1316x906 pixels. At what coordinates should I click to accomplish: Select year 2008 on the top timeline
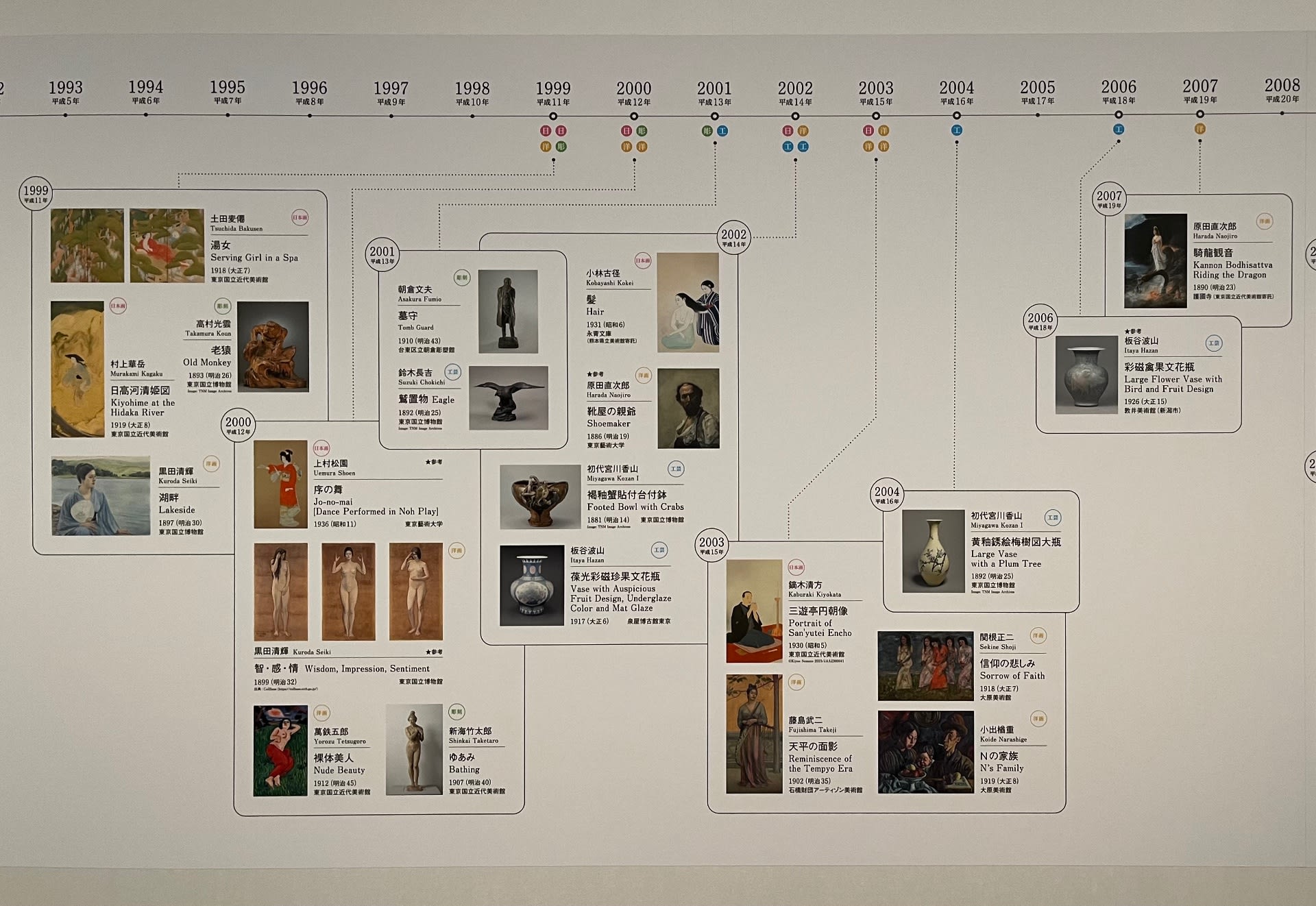tap(1282, 90)
